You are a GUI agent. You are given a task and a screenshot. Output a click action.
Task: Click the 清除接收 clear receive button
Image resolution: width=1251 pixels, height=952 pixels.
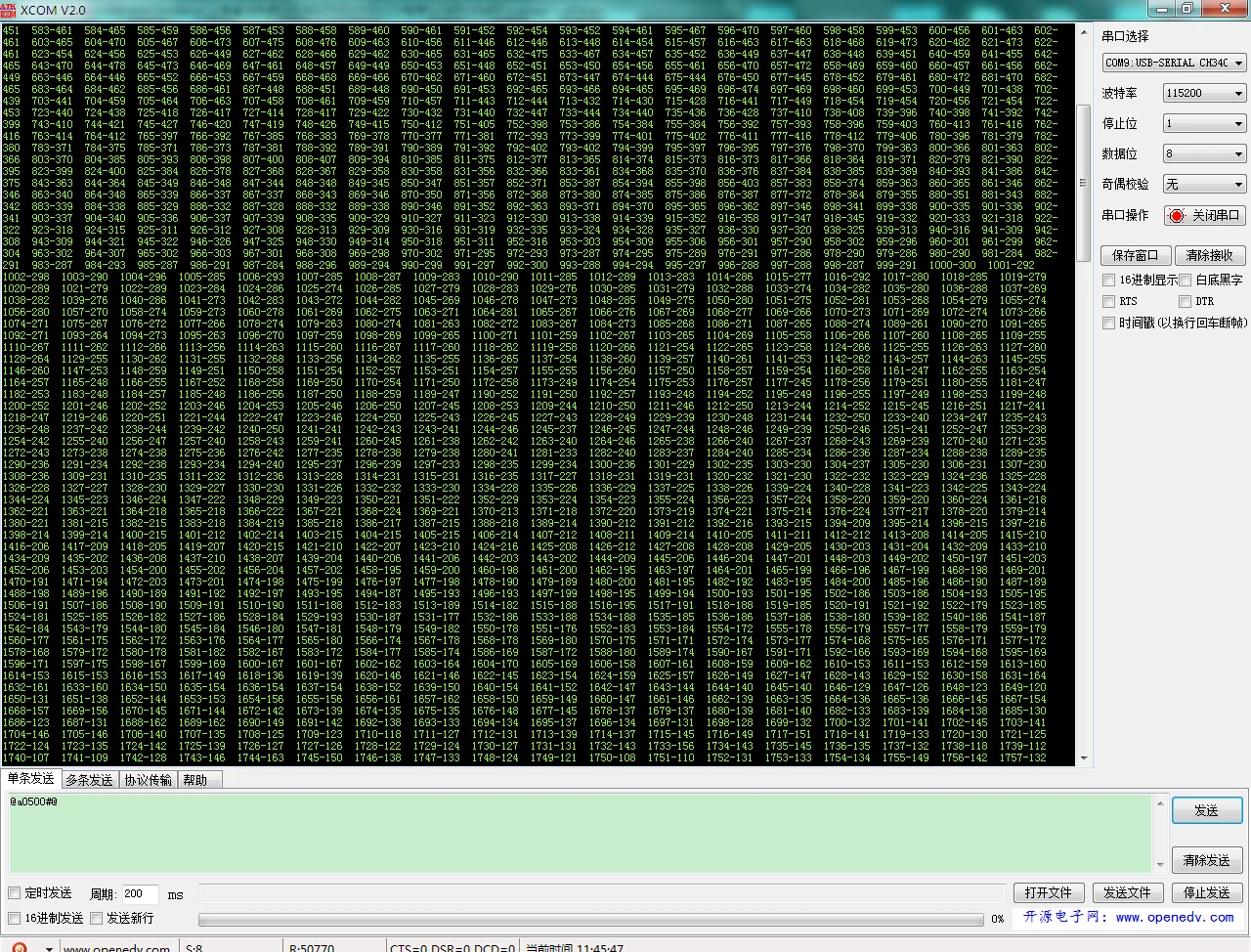(x=1209, y=255)
